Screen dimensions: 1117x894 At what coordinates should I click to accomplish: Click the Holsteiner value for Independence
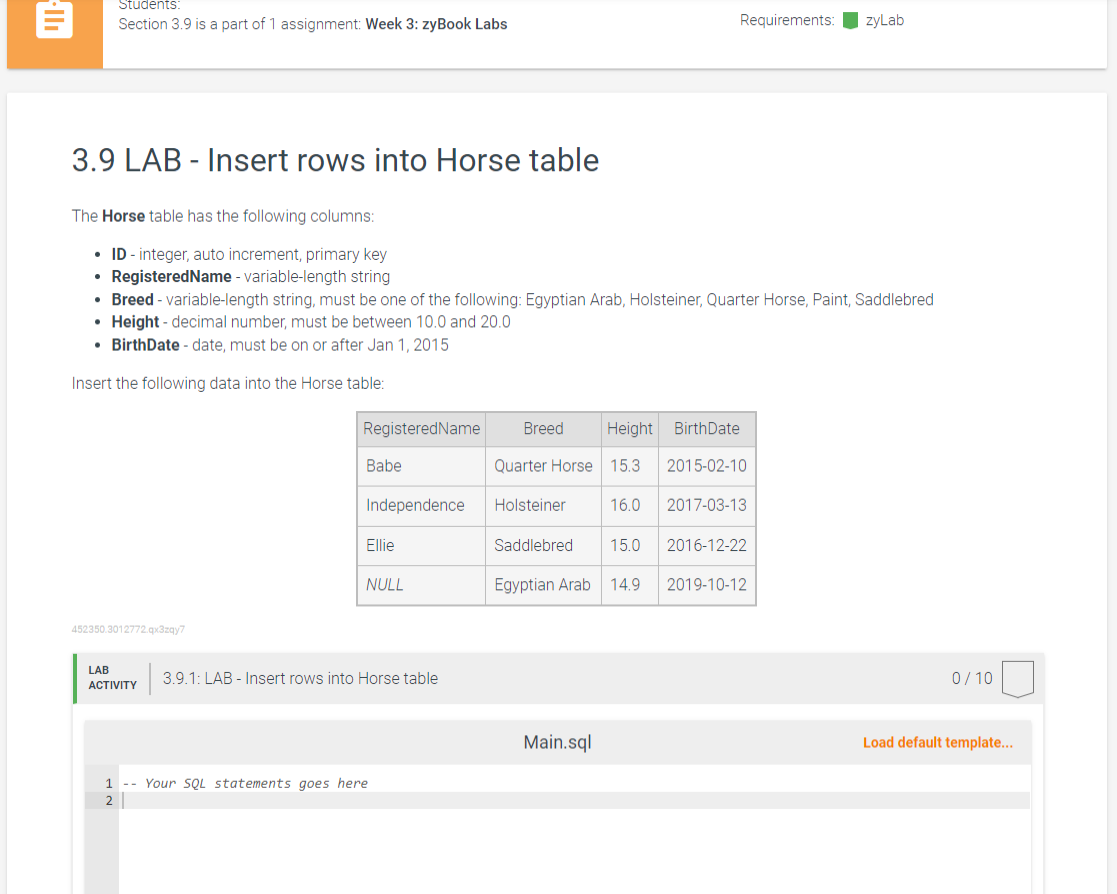[530, 505]
